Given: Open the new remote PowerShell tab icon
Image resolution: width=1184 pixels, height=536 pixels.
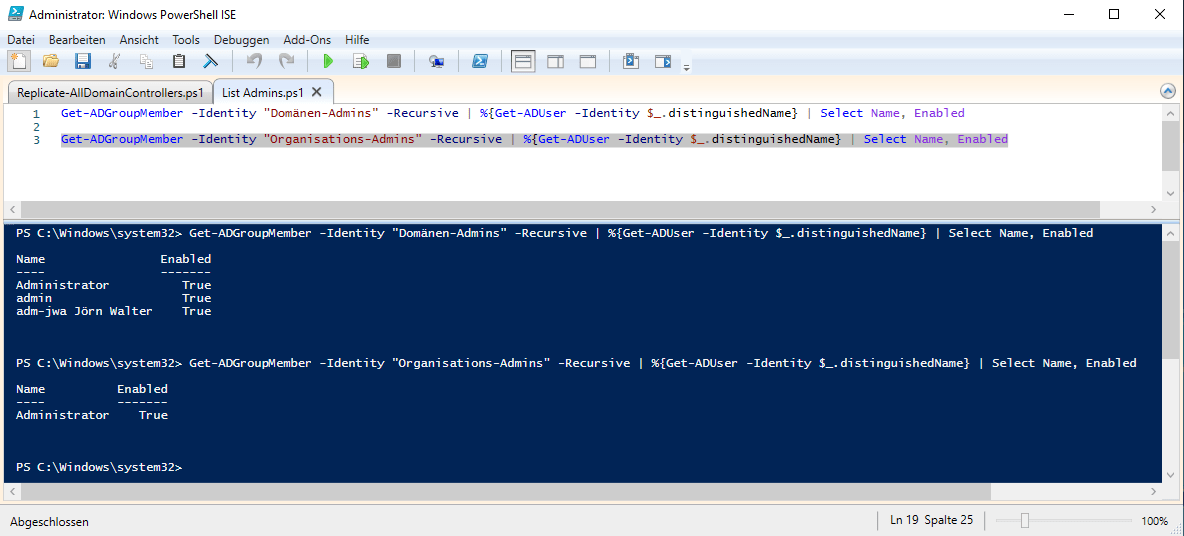Looking at the screenshot, I should [436, 62].
